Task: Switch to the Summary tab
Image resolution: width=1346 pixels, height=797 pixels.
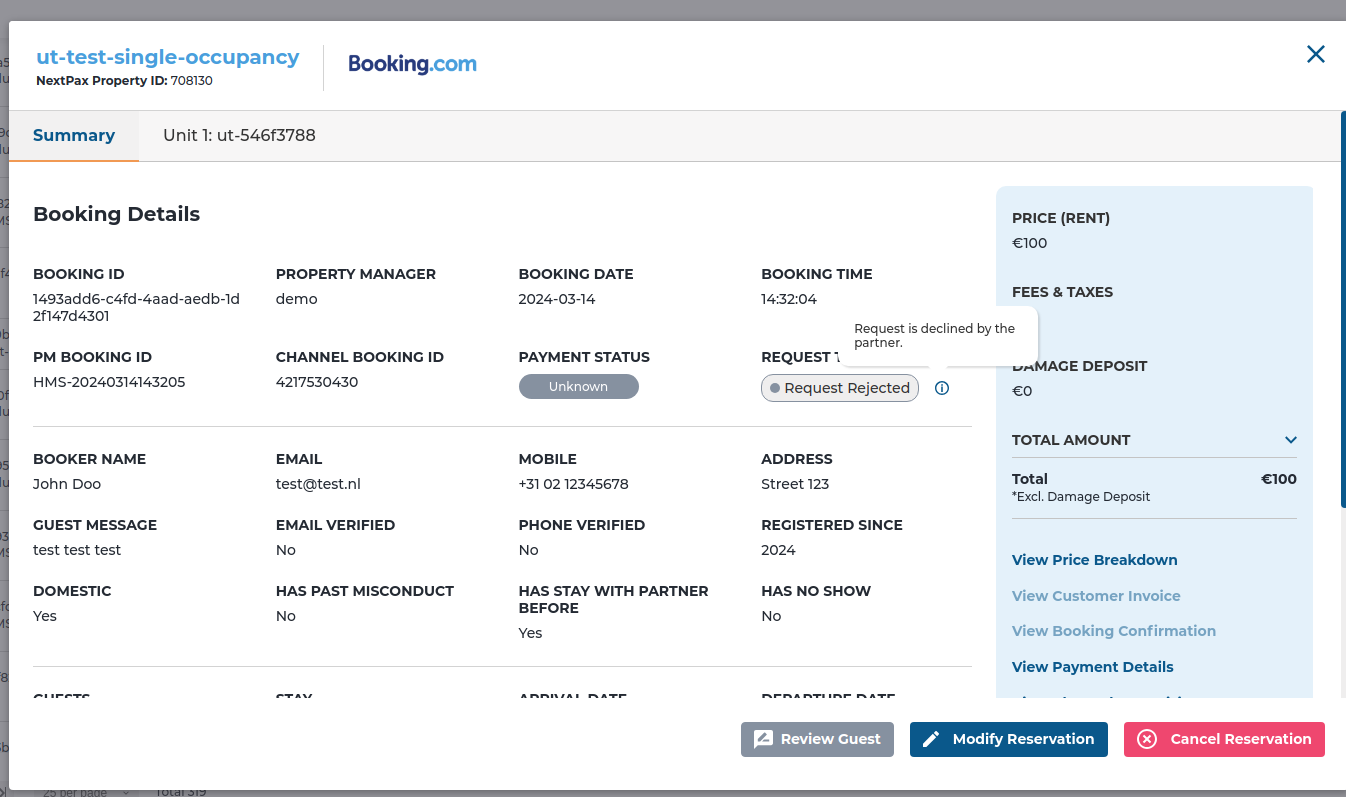Action: (74, 135)
